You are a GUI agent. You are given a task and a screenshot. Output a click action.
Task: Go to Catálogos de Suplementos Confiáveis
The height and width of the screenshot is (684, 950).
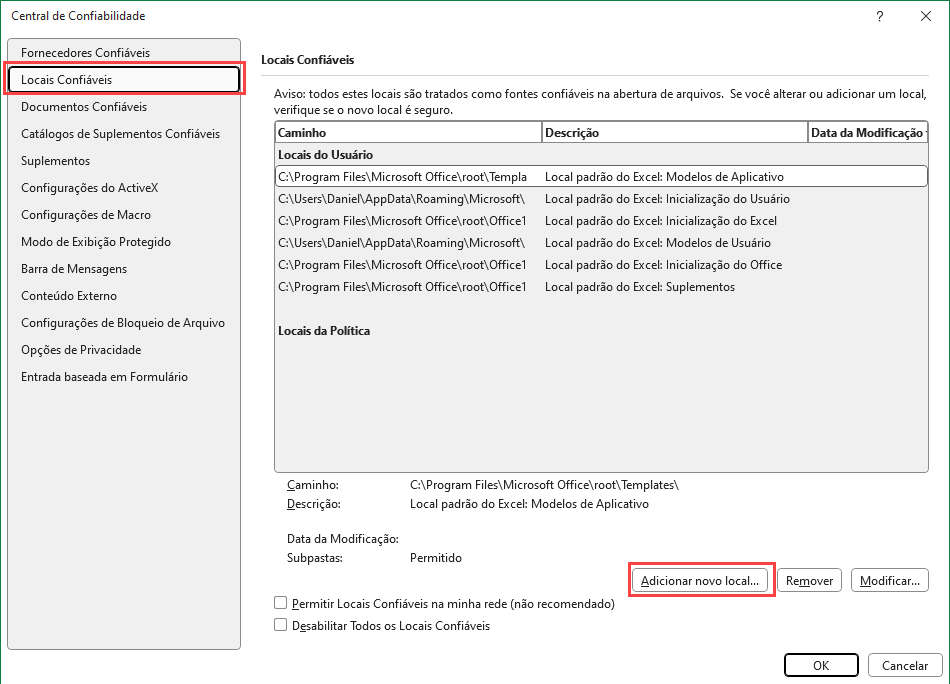[x=124, y=134]
